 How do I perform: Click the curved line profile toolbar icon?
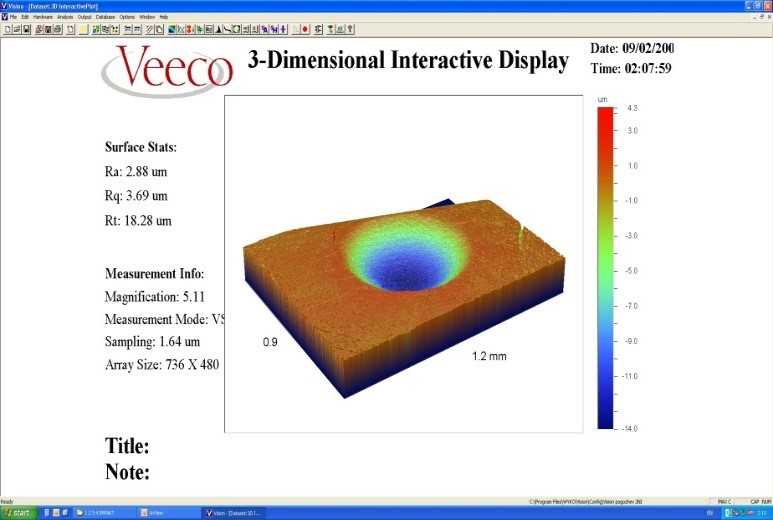coord(227,29)
